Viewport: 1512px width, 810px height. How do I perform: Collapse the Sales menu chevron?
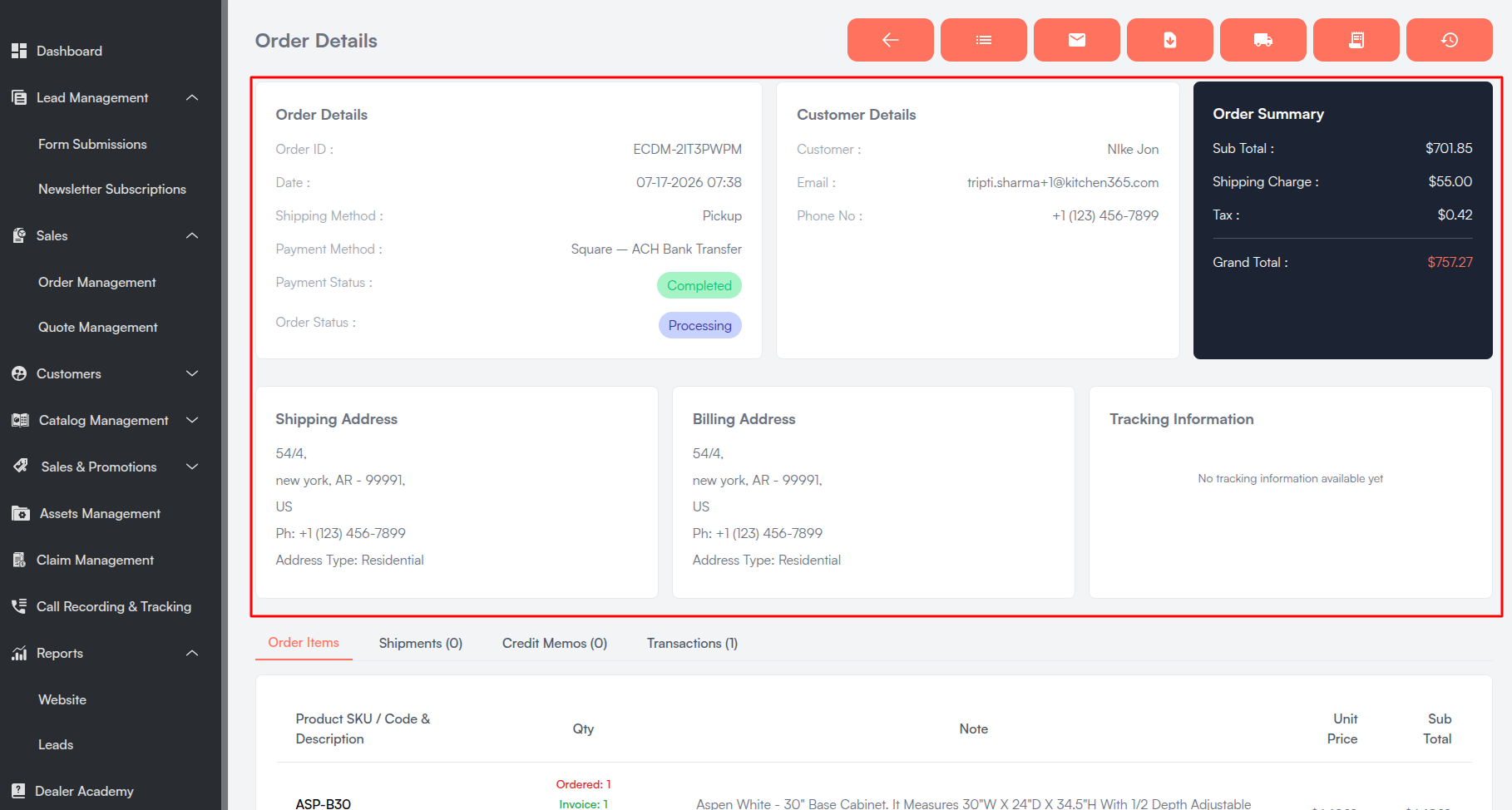192,235
